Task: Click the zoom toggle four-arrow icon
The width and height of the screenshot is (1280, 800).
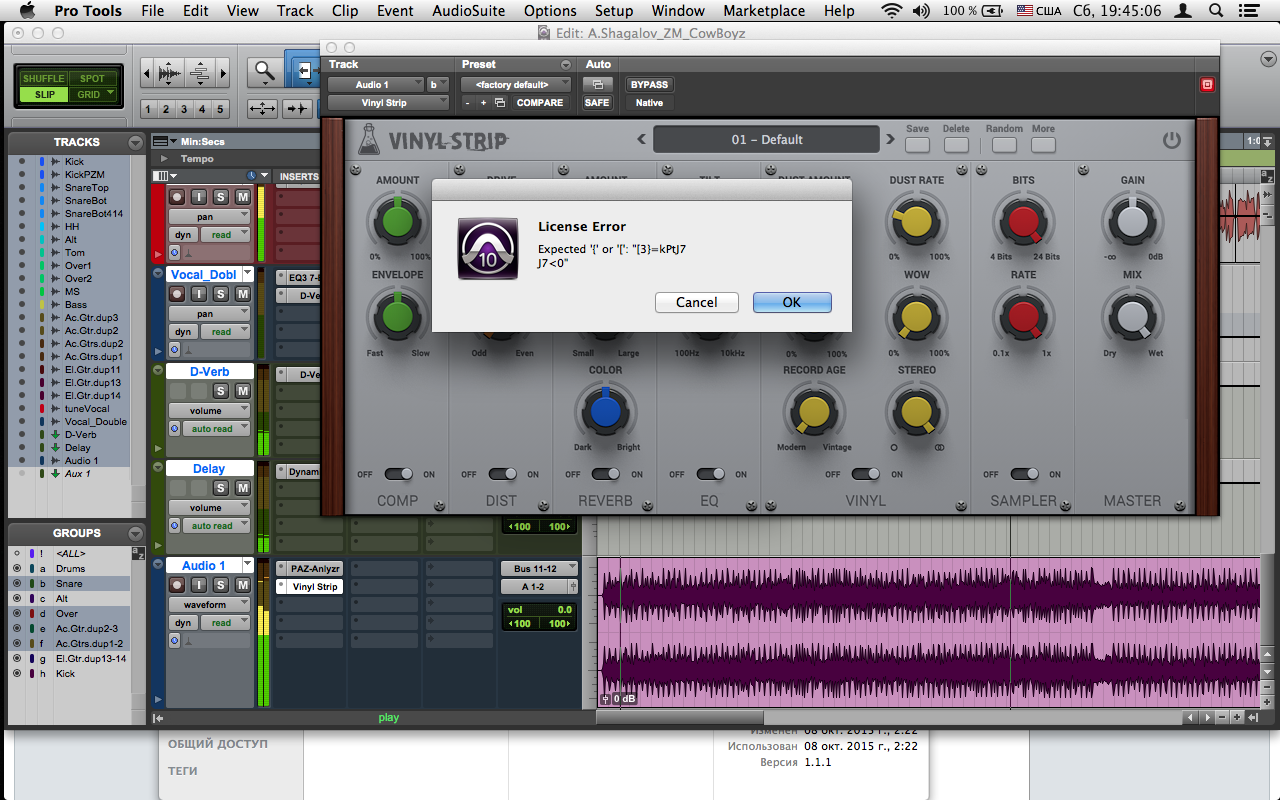Action: point(263,108)
